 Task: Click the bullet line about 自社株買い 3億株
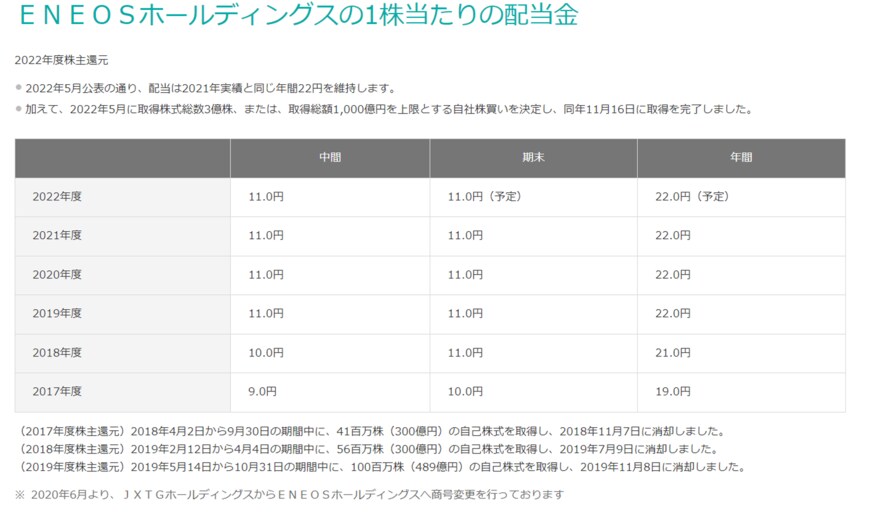click(388, 109)
